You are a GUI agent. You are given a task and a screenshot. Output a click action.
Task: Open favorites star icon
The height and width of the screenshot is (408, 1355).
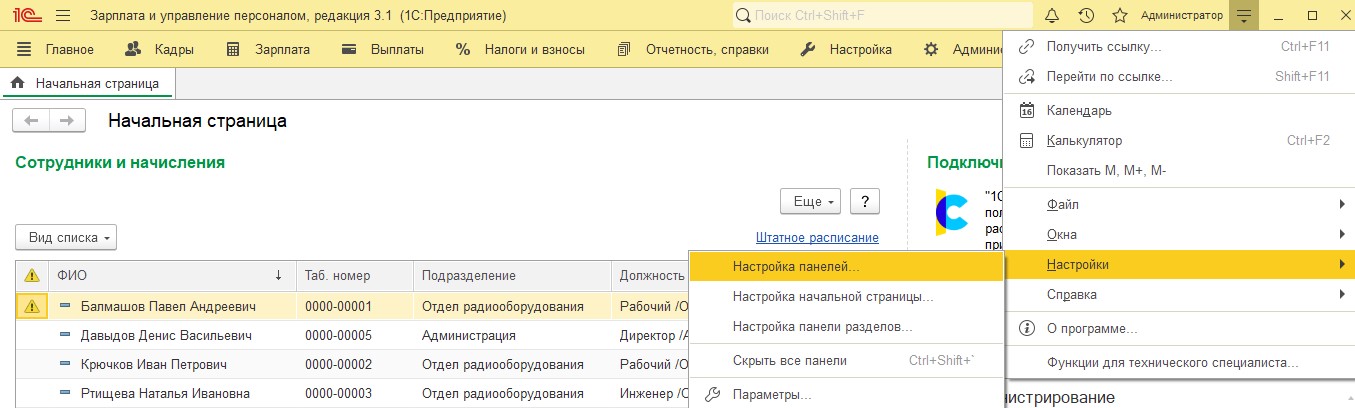[x=1120, y=16]
